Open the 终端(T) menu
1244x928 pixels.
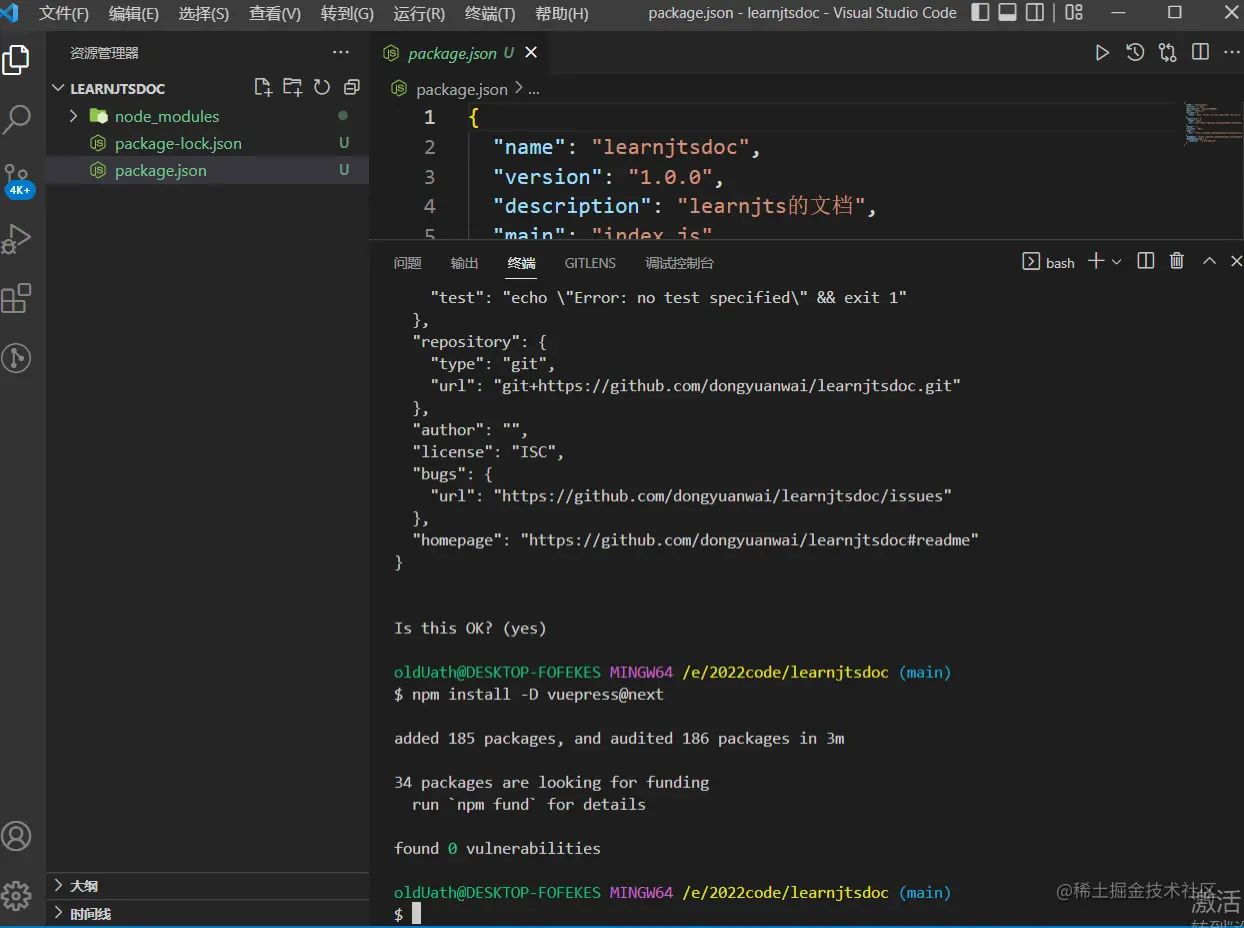[490, 14]
